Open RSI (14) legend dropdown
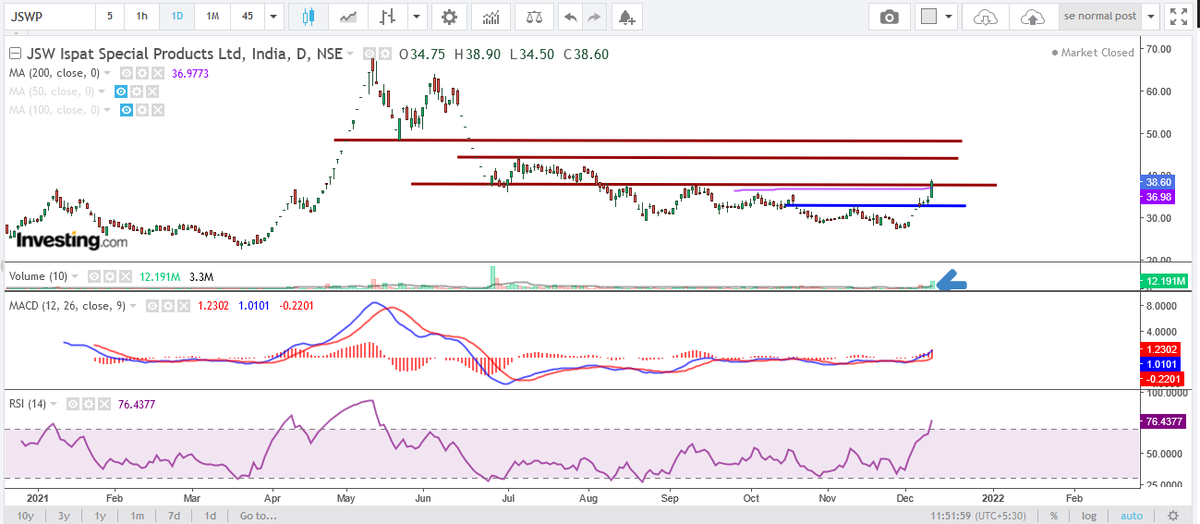This screenshot has height=524, width=1200. [53, 404]
